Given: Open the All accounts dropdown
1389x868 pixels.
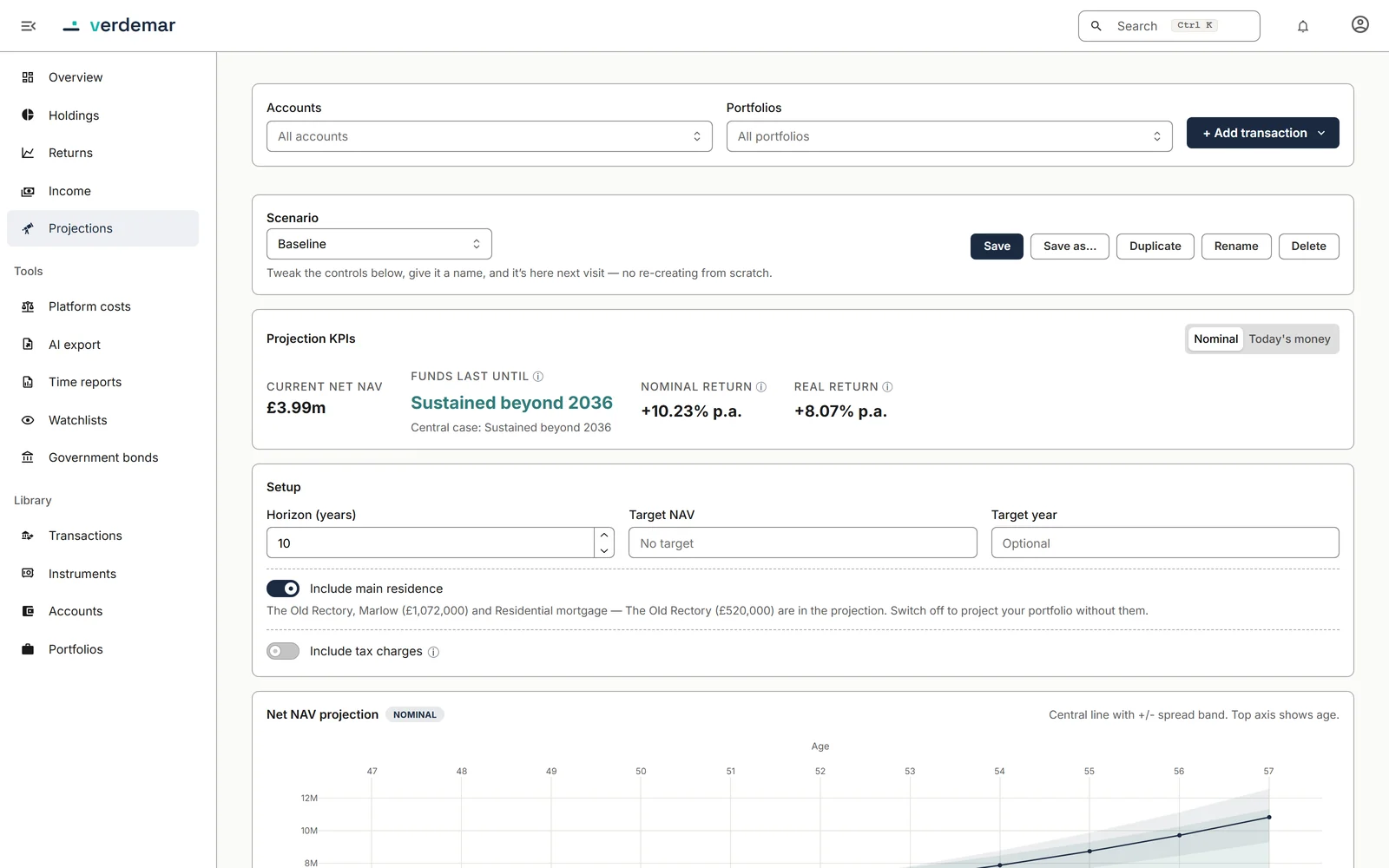Looking at the screenshot, I should click(490, 136).
